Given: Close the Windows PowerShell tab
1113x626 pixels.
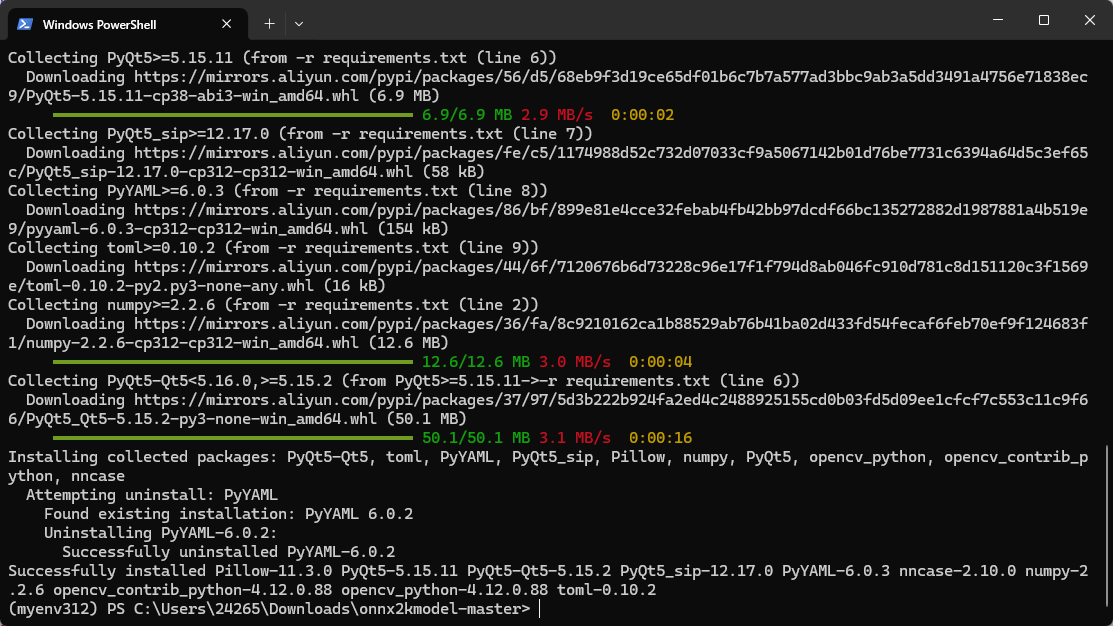Looking at the screenshot, I should point(228,23).
